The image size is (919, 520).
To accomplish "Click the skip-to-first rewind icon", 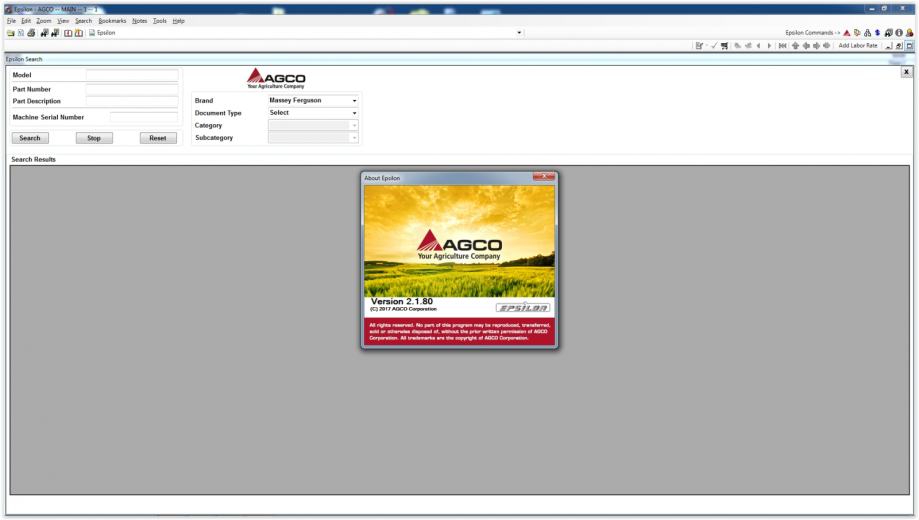I will pyautogui.click(x=782, y=46).
